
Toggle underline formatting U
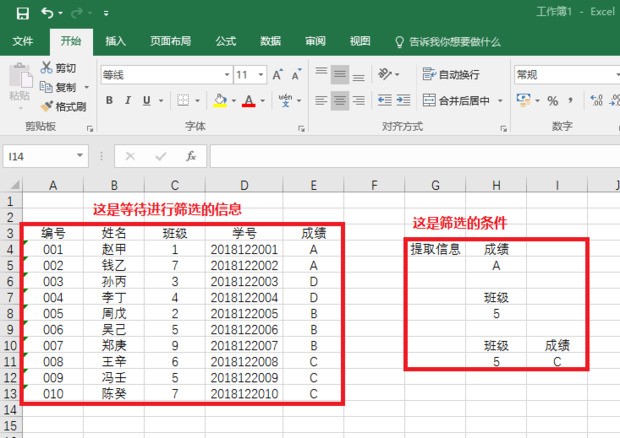[147, 100]
